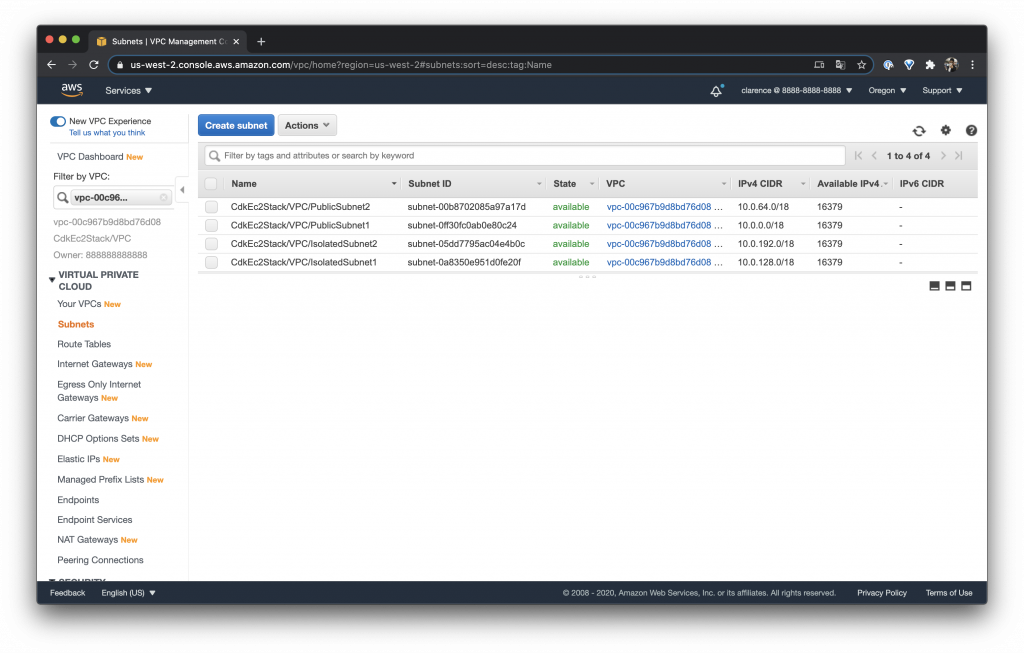Collapse Virtual Private Cloud section

tap(52, 279)
